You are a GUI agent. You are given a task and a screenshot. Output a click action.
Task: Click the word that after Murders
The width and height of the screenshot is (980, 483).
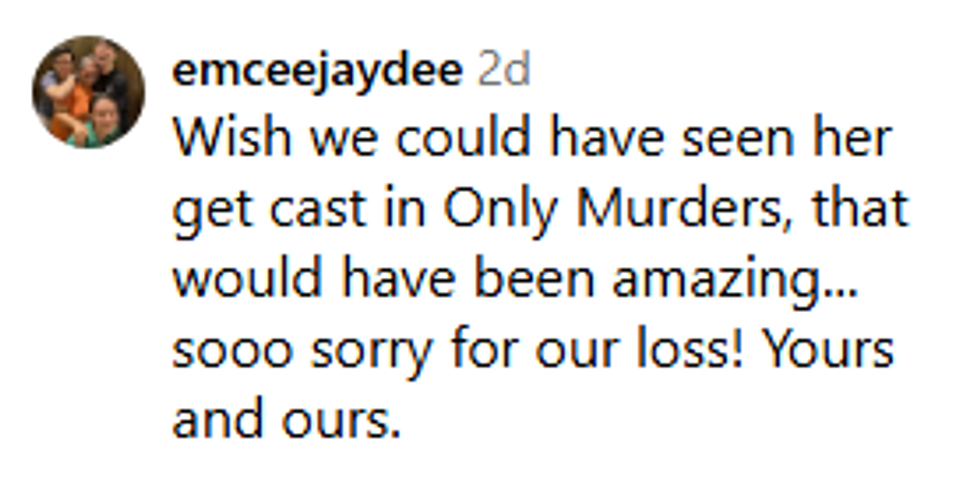863,210
